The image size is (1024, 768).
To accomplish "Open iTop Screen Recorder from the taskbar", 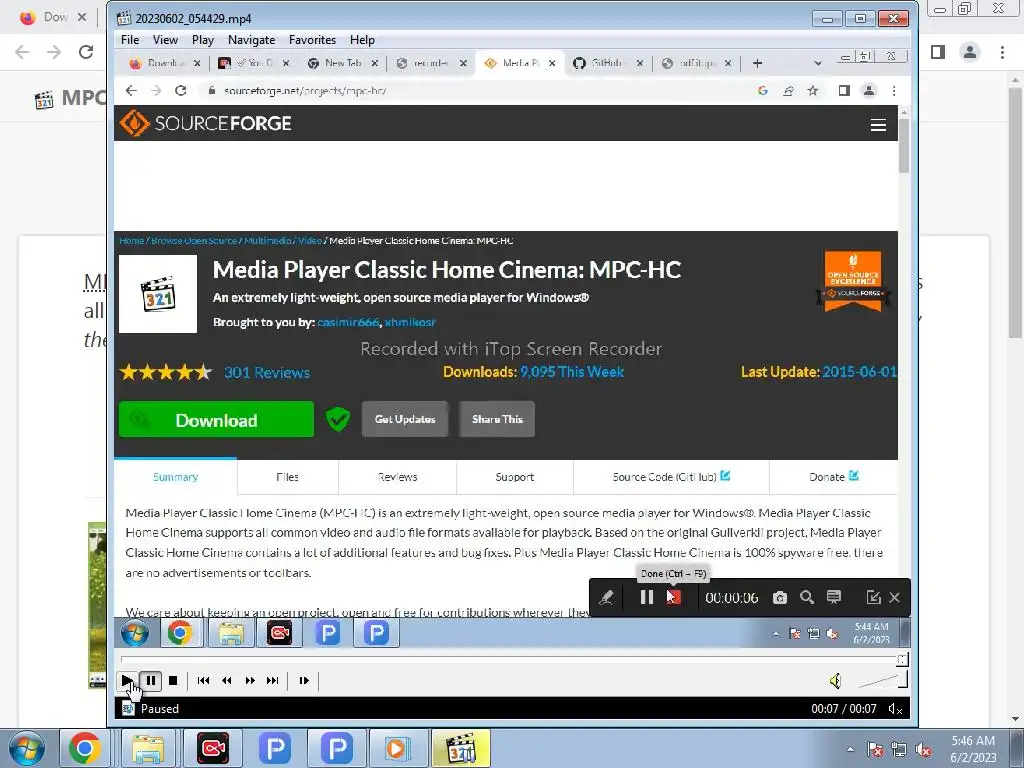I will click(x=212, y=748).
